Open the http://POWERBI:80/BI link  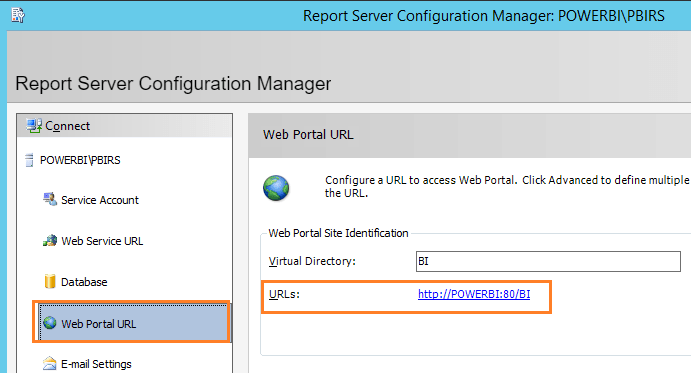[x=474, y=294]
